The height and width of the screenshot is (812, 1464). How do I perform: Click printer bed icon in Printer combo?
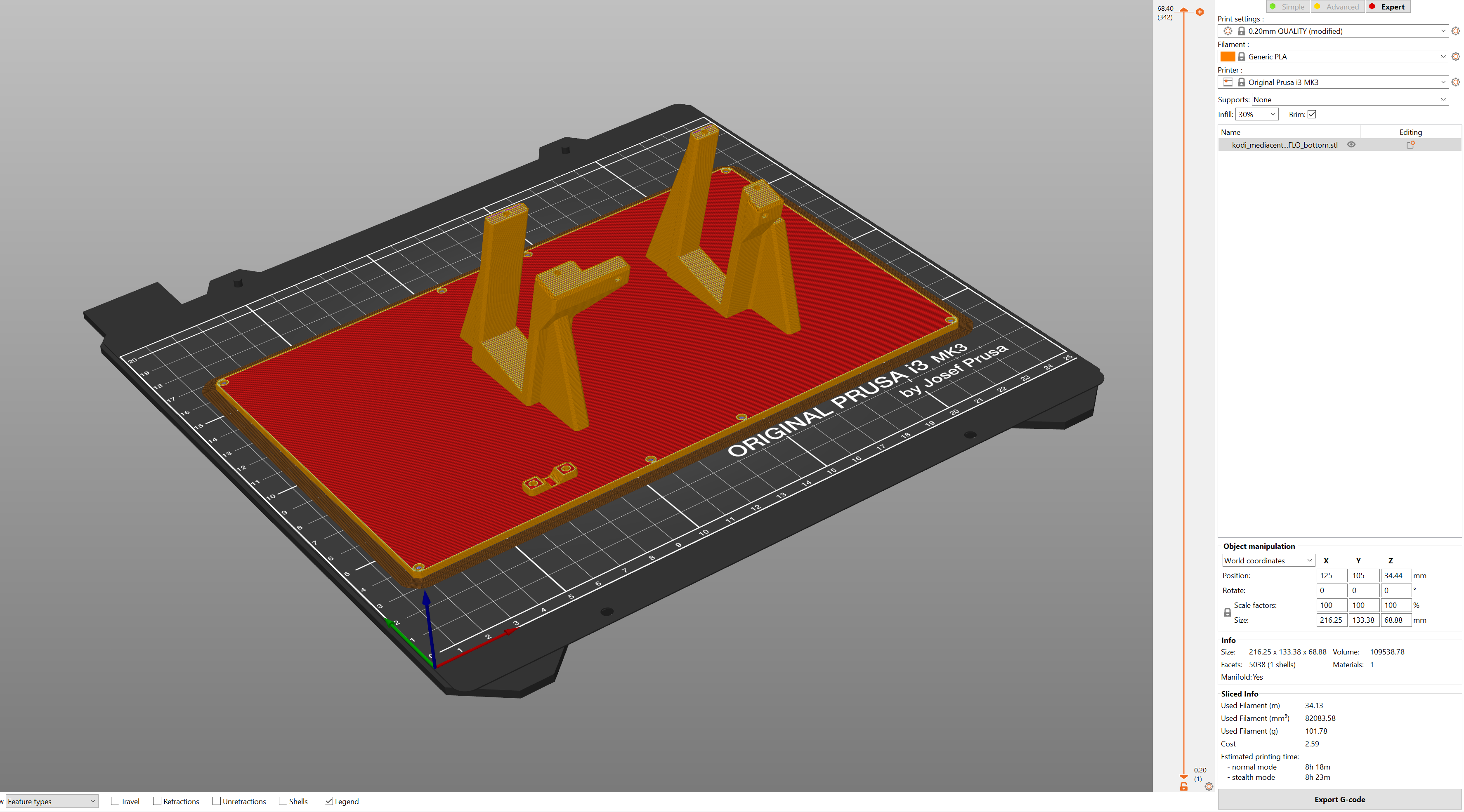point(1228,82)
